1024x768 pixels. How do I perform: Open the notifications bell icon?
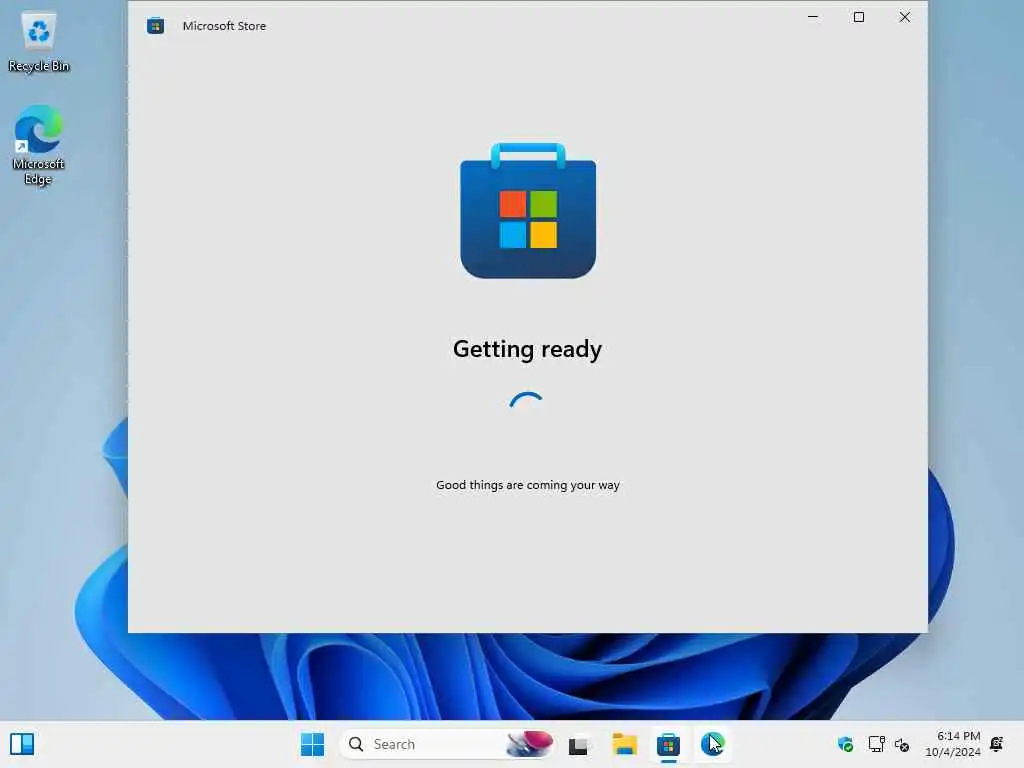(997, 744)
